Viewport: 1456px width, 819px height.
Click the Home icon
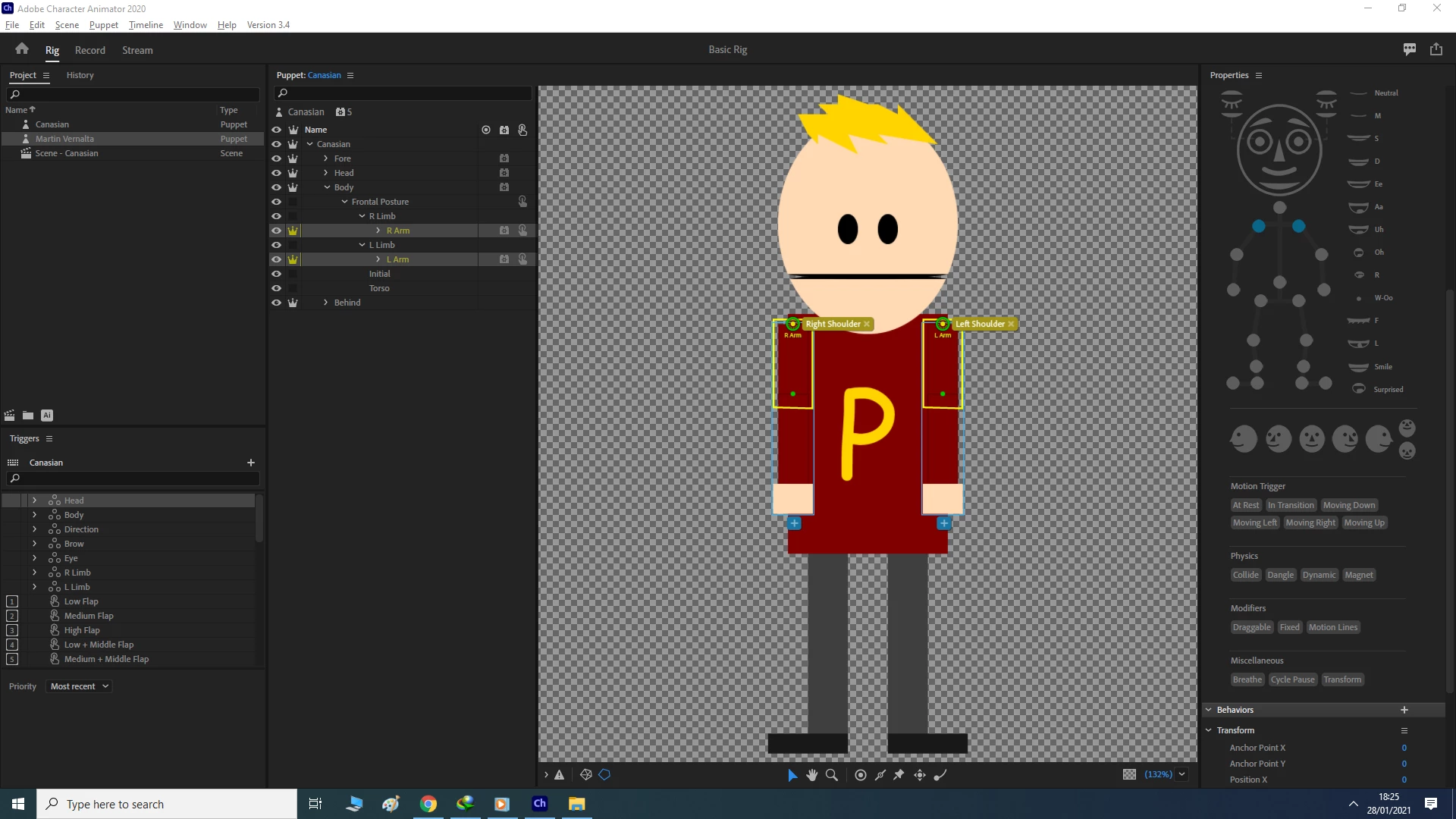(x=21, y=49)
